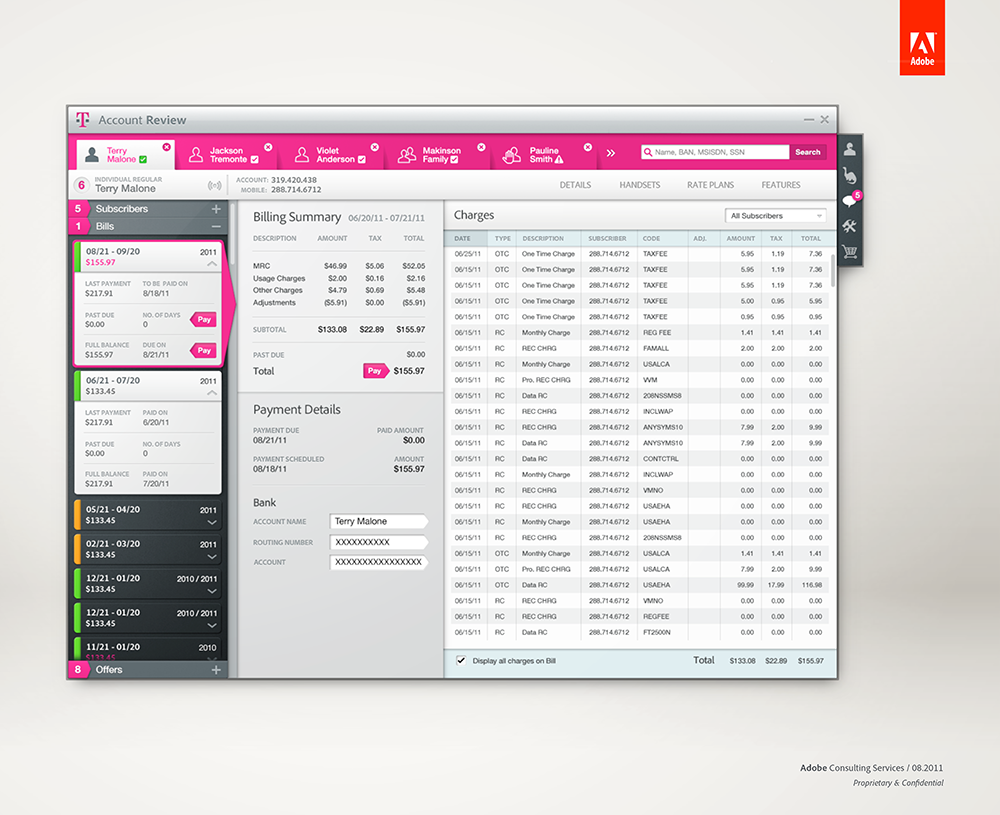
Task: Click the charges table scrollbar
Action: [833, 270]
